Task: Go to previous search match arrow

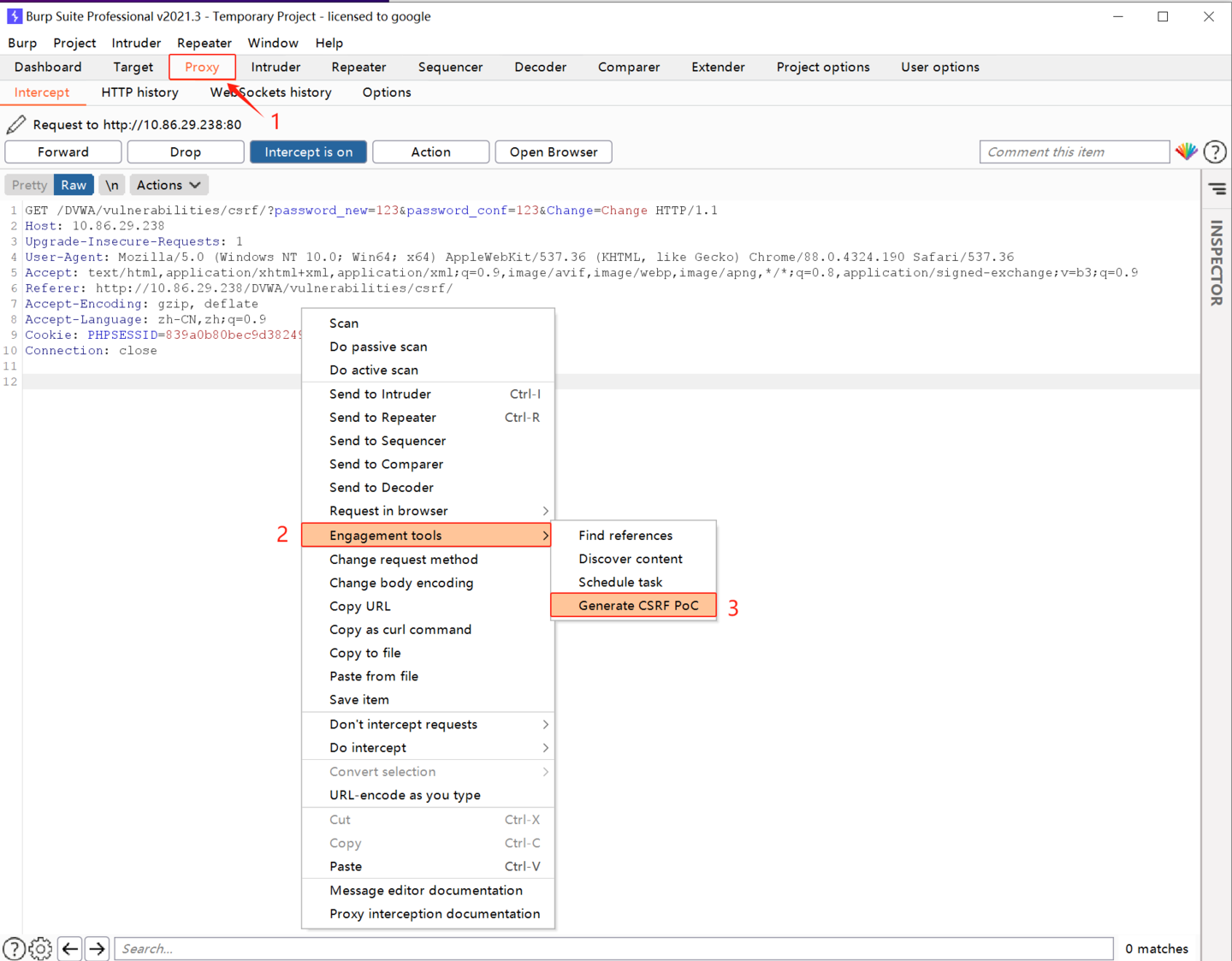Action: 70,948
